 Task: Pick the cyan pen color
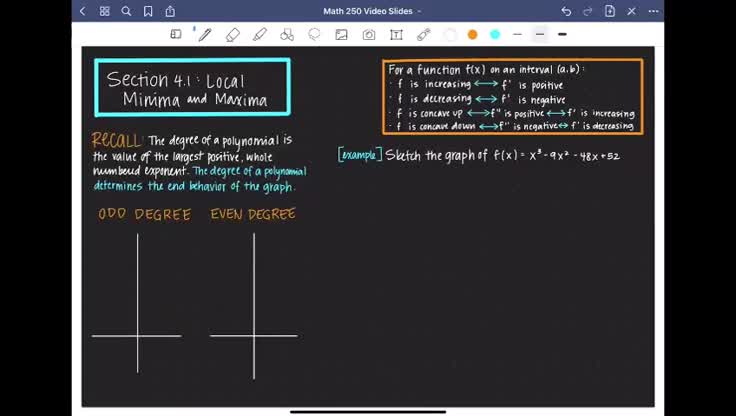[495, 34]
